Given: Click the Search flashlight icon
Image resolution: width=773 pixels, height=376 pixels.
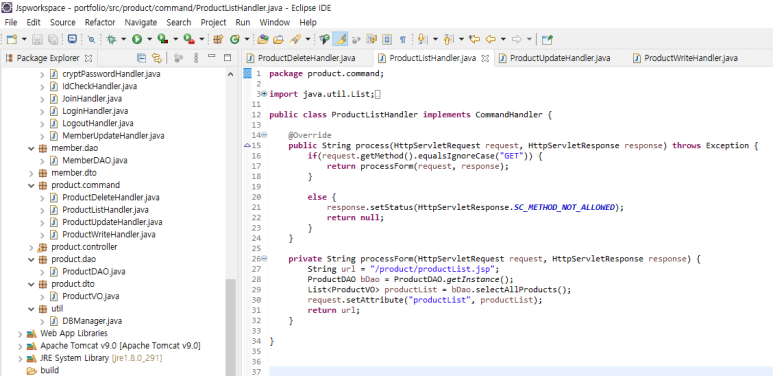Looking at the screenshot, I should (295, 39).
